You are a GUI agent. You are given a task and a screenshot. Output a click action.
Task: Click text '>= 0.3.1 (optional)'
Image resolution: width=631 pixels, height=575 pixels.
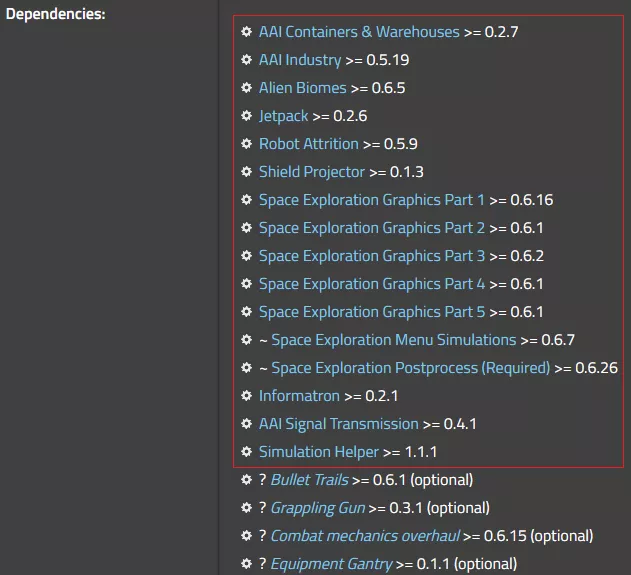(429, 508)
